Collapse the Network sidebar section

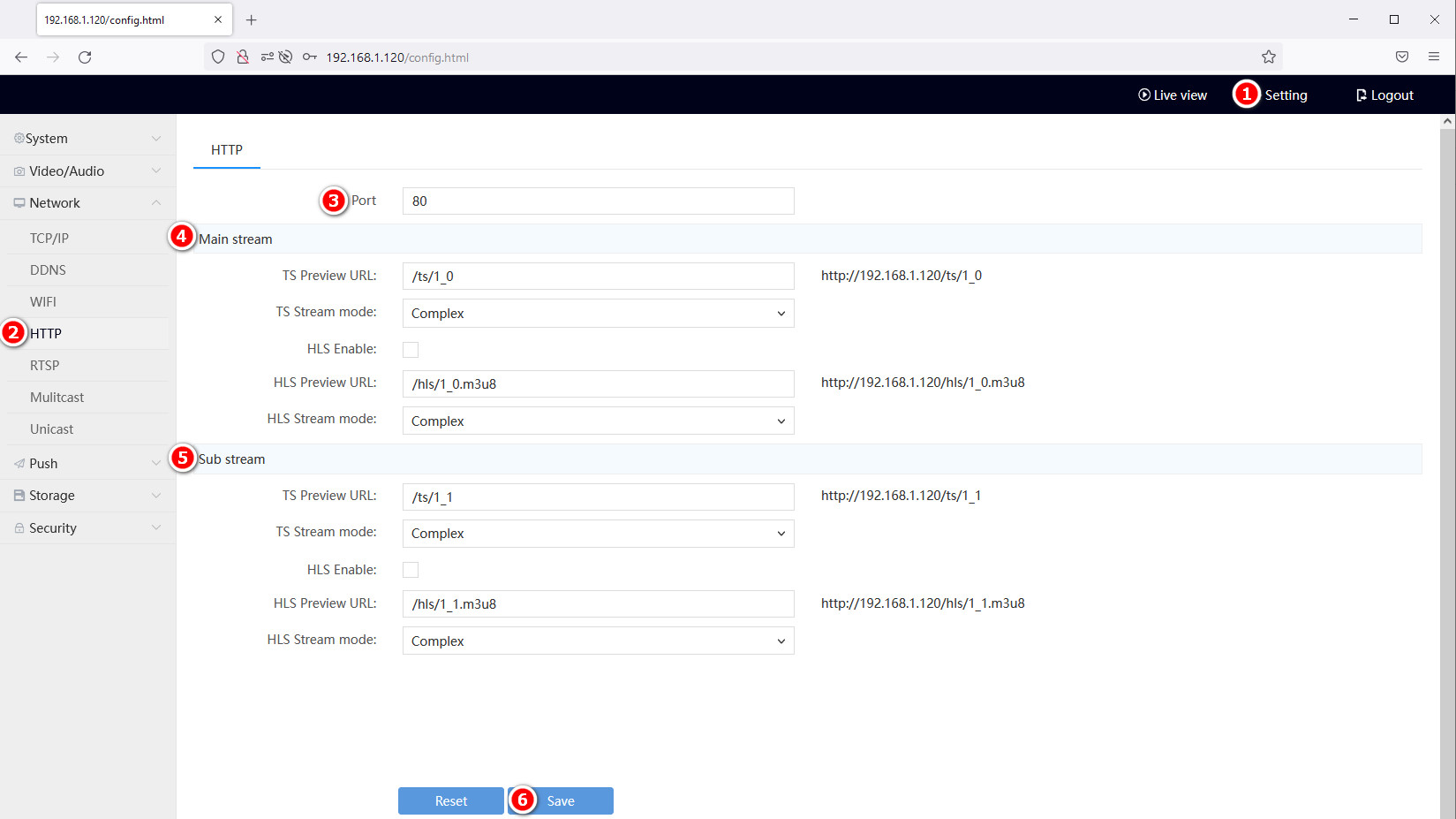point(87,203)
